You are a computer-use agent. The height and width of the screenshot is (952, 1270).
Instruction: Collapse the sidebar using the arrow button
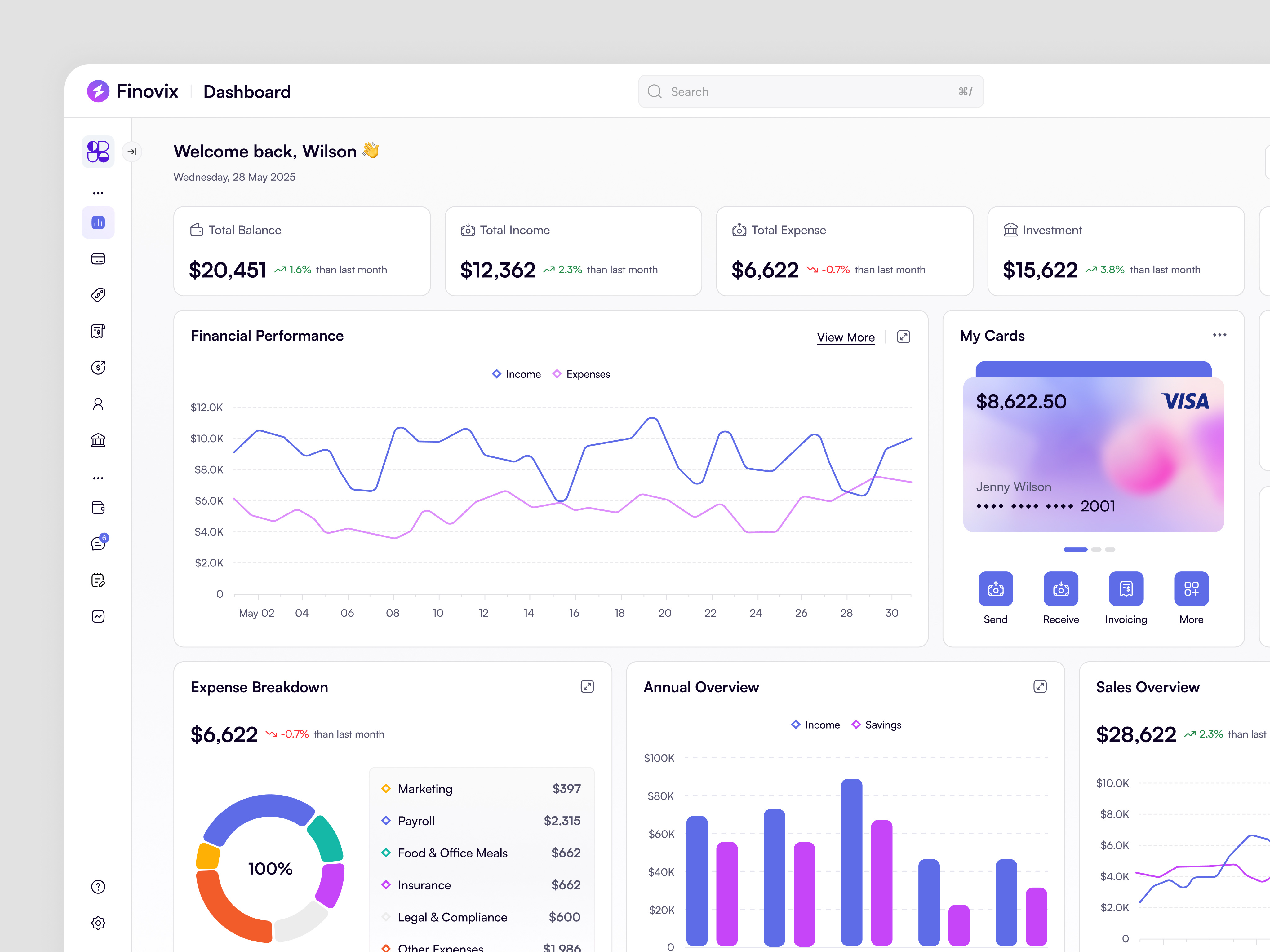tap(133, 152)
